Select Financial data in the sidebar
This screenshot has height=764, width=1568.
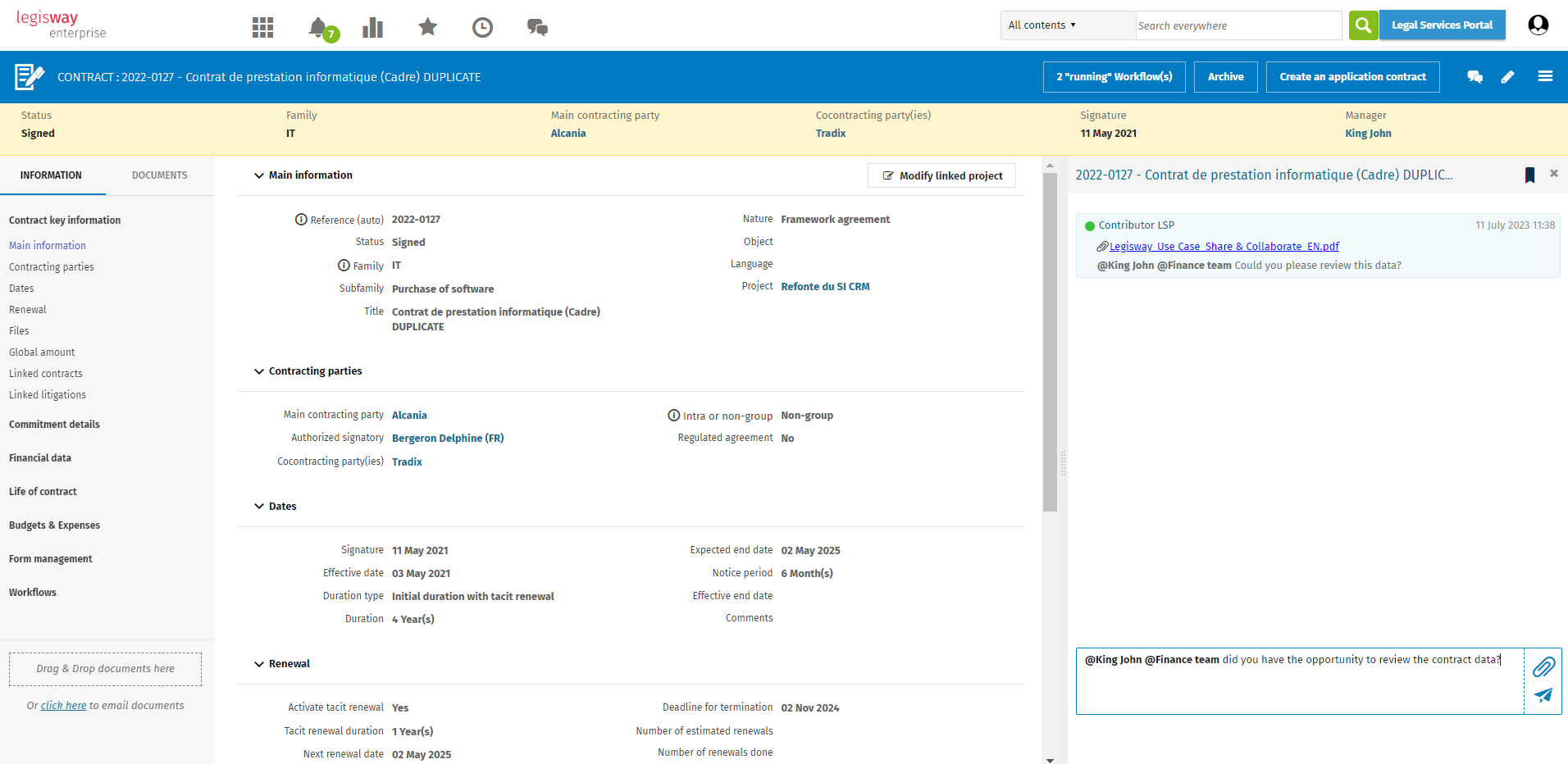[40, 458]
